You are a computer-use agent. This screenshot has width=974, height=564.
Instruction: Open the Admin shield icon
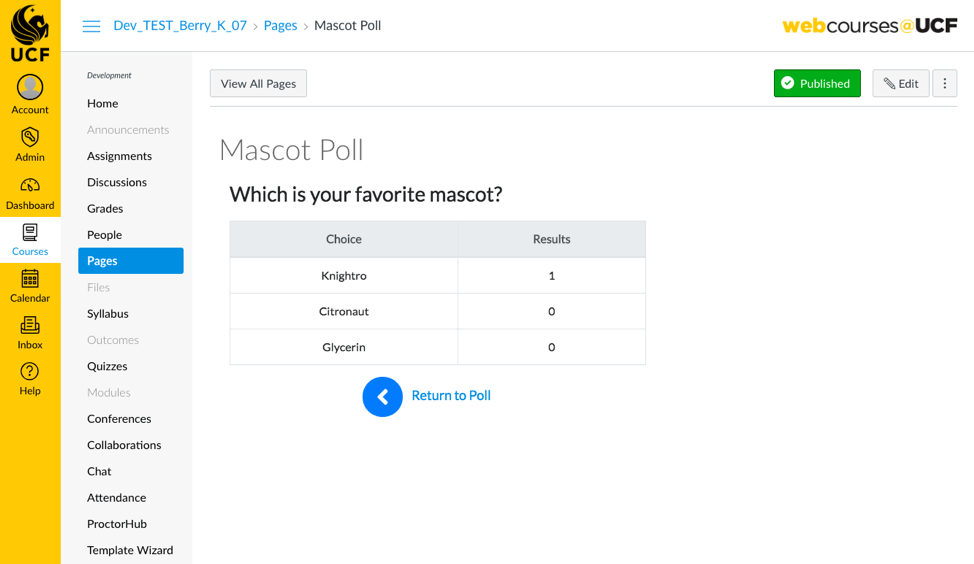pos(30,137)
